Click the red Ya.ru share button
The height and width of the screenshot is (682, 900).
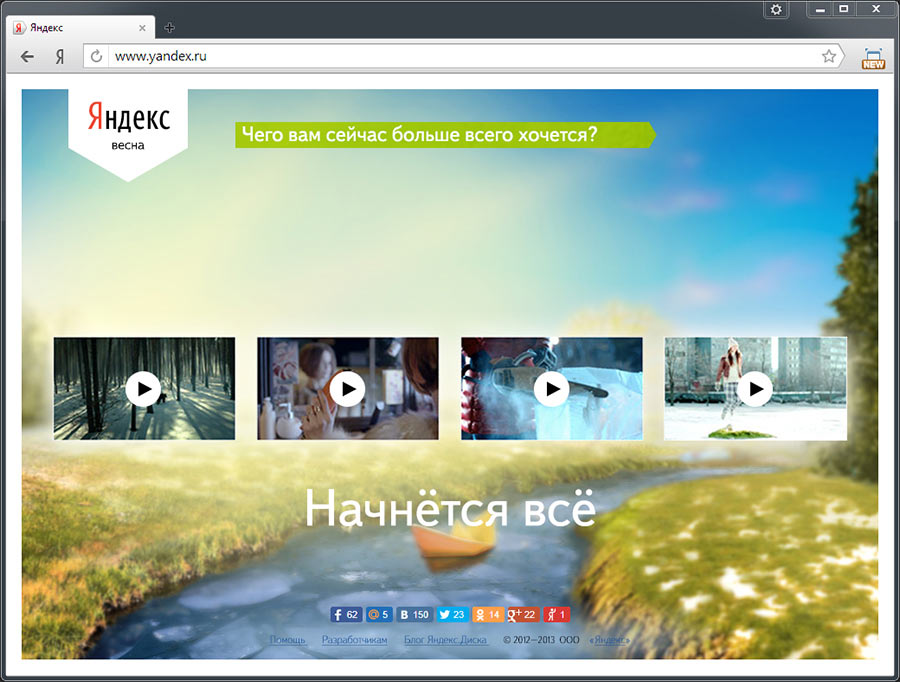point(557,615)
